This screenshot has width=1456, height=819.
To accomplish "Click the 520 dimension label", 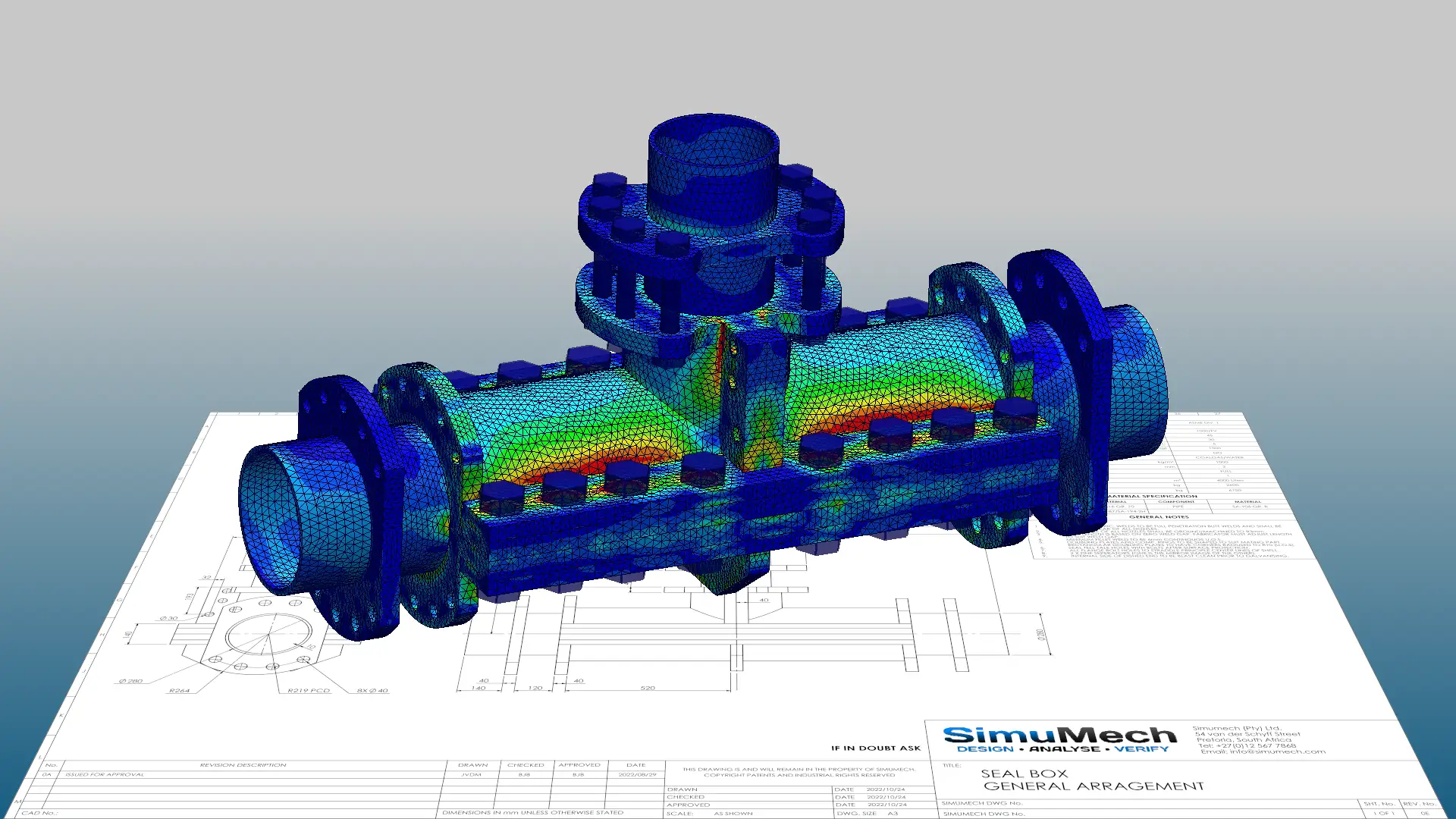I will coord(648,688).
